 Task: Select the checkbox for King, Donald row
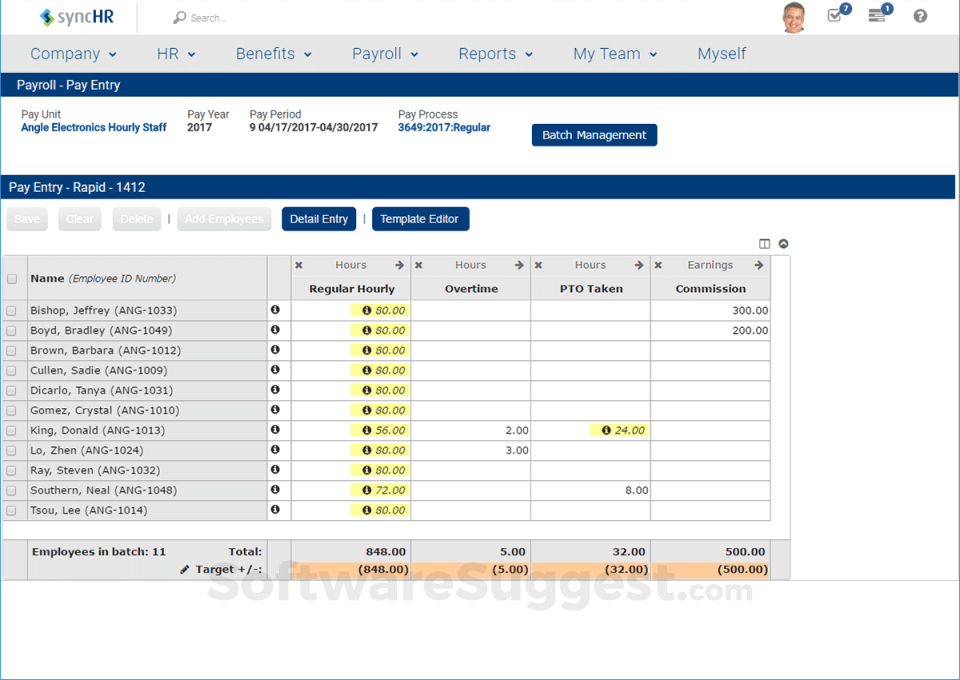click(x=13, y=430)
